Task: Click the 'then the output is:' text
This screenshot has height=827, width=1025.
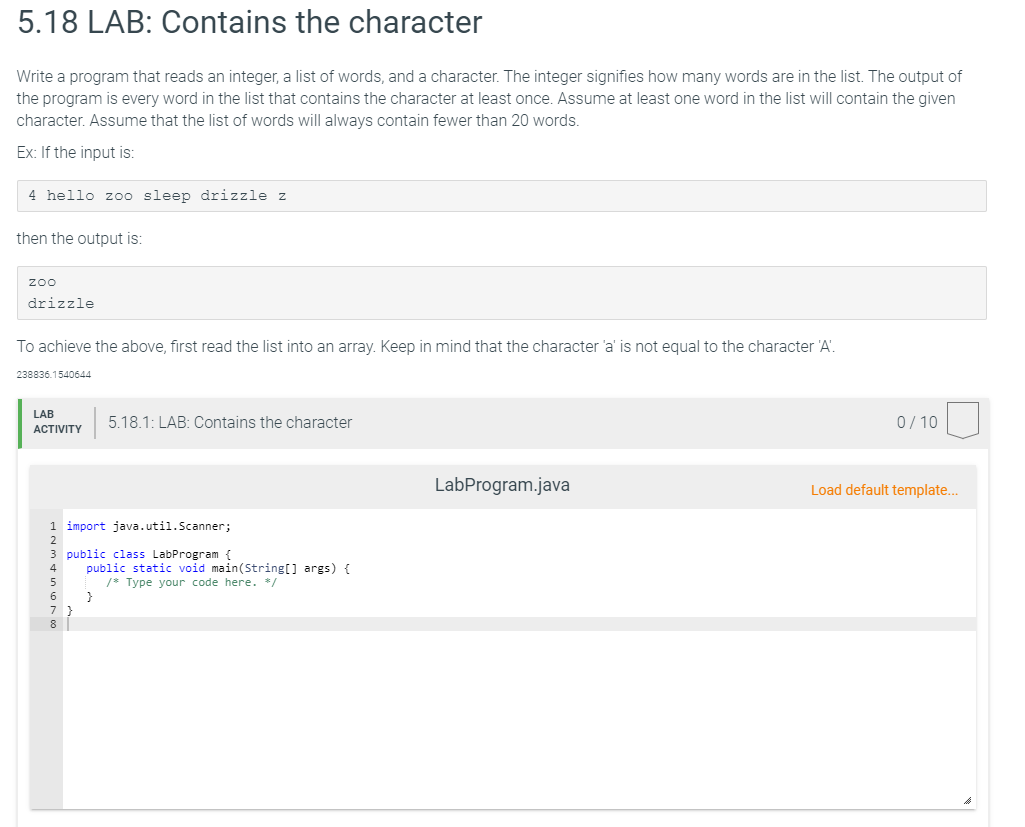Action: tap(79, 239)
